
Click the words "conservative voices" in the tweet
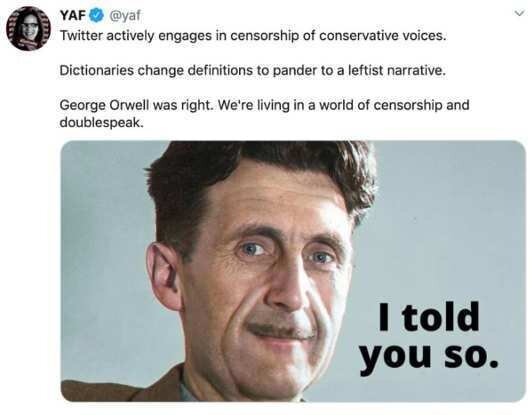tap(383, 35)
